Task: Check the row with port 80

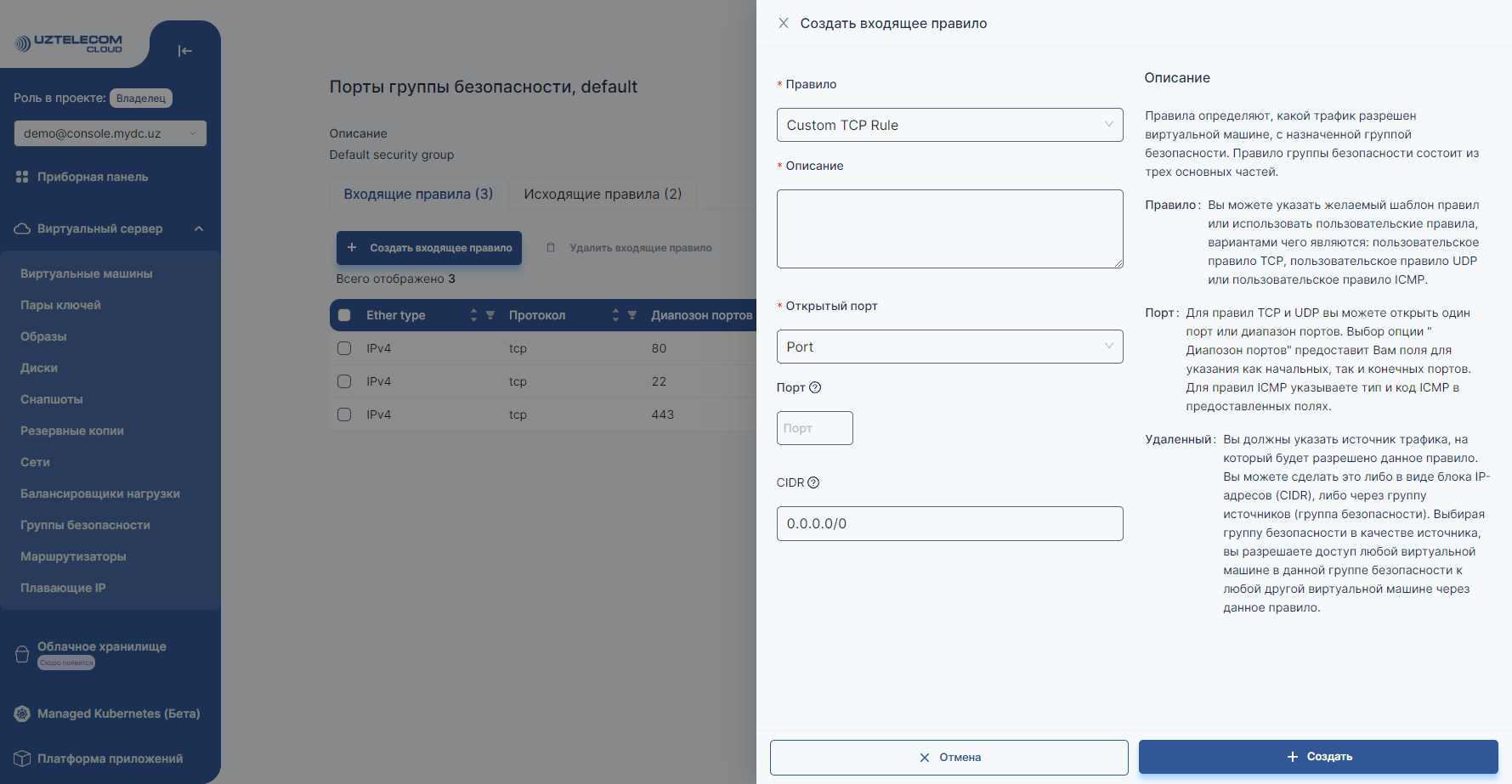Action: [344, 348]
